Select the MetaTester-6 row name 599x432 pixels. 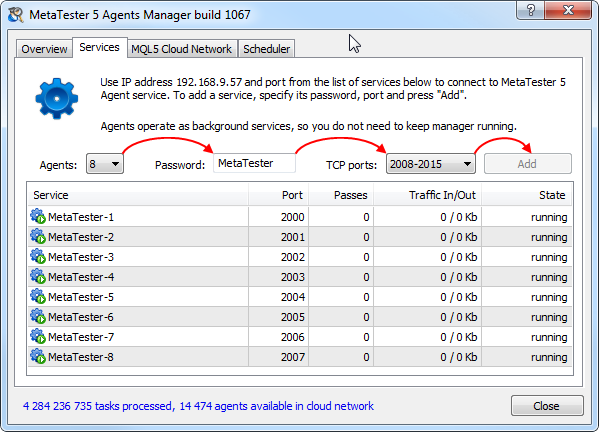81,317
